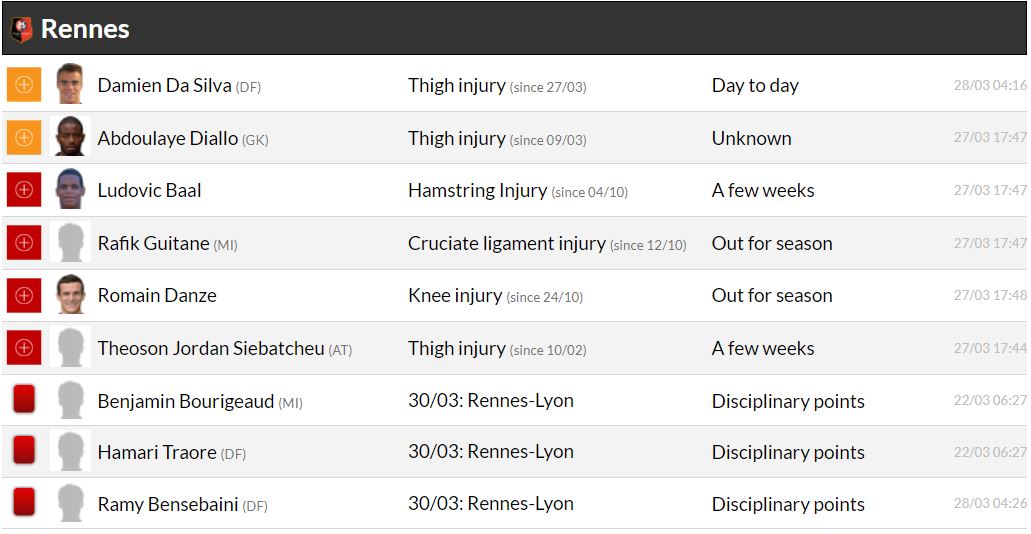The height and width of the screenshot is (534, 1031).
Task: Click red card icon beside Ramy Bensebaini
Action: pyautogui.click(x=24, y=504)
